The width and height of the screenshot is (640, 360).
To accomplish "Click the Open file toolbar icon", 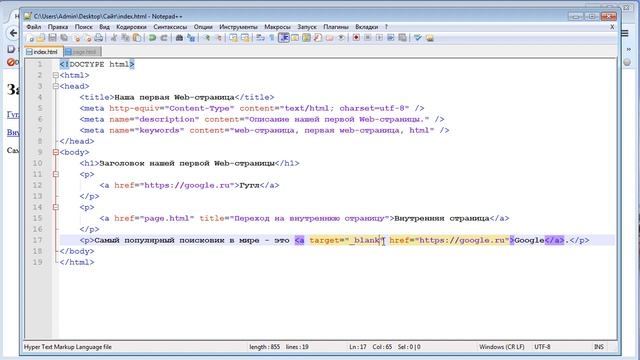I will pyautogui.click(x=40, y=38).
